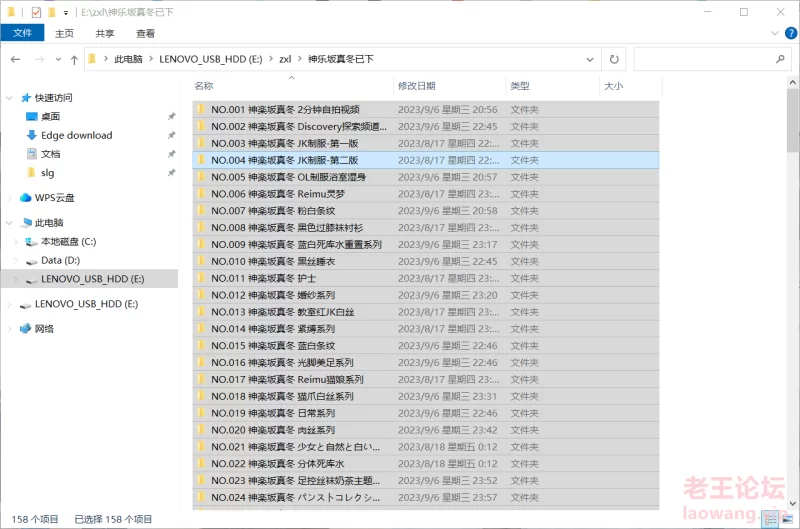The height and width of the screenshot is (529, 800).
Task: Switch to large icons view in status bar
Action: pyautogui.click(x=787, y=519)
